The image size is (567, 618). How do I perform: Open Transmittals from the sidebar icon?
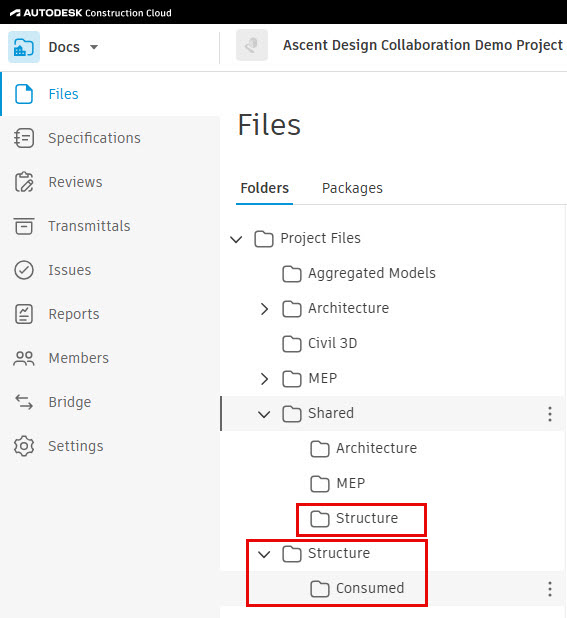[x=24, y=226]
